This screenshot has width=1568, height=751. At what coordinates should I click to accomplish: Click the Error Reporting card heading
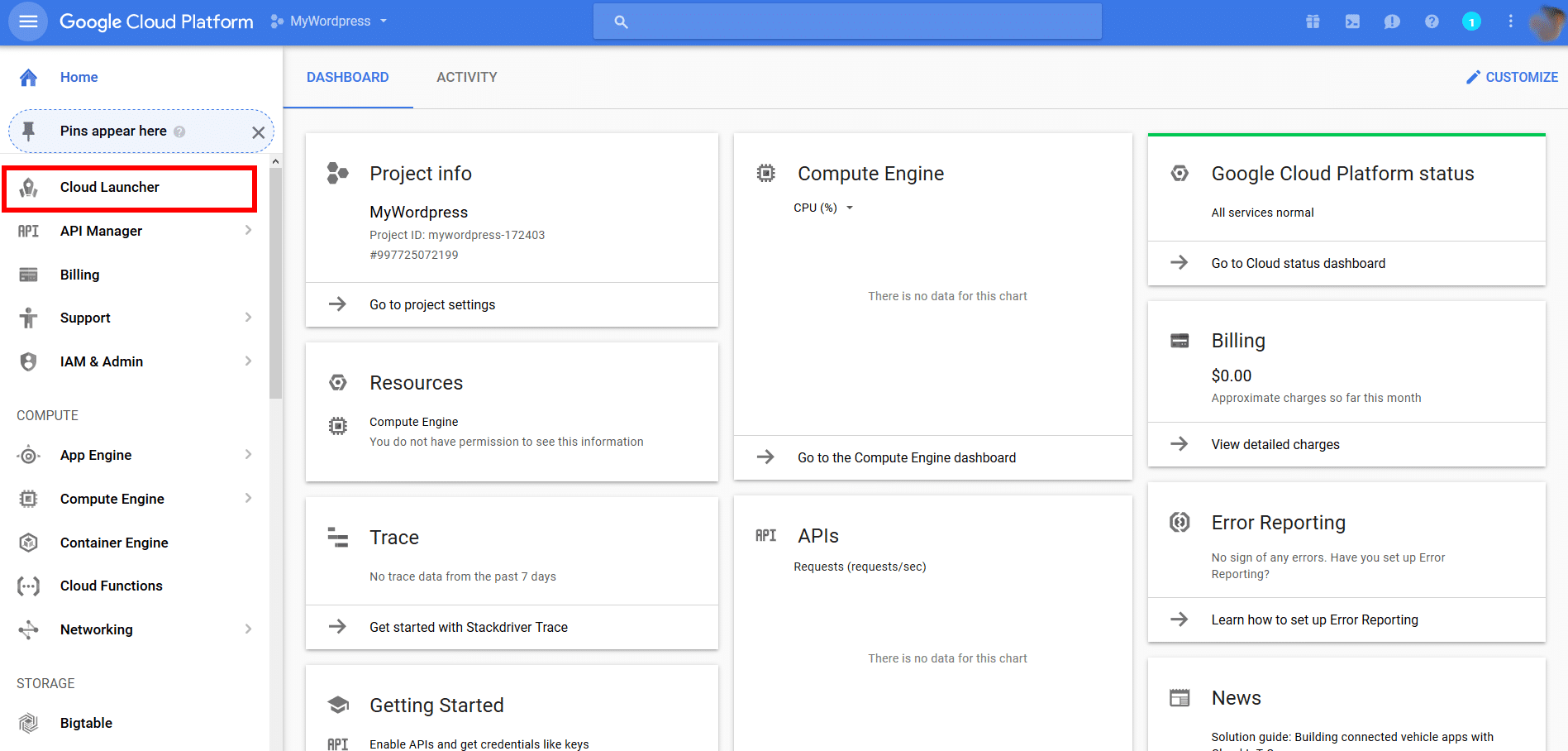tap(1278, 523)
